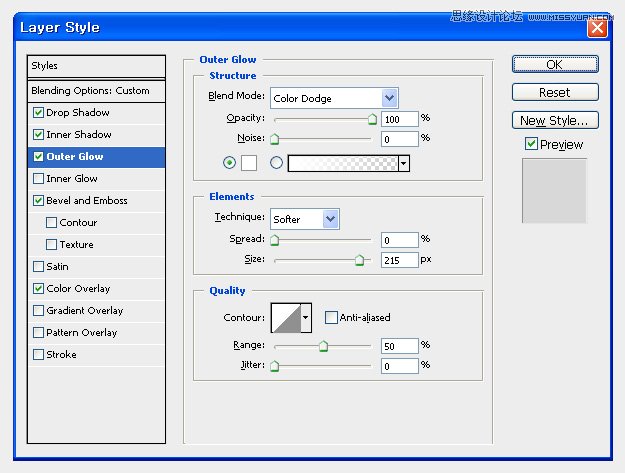Enable the Inner Glow checkbox
The height and width of the screenshot is (473, 625).
(x=38, y=178)
